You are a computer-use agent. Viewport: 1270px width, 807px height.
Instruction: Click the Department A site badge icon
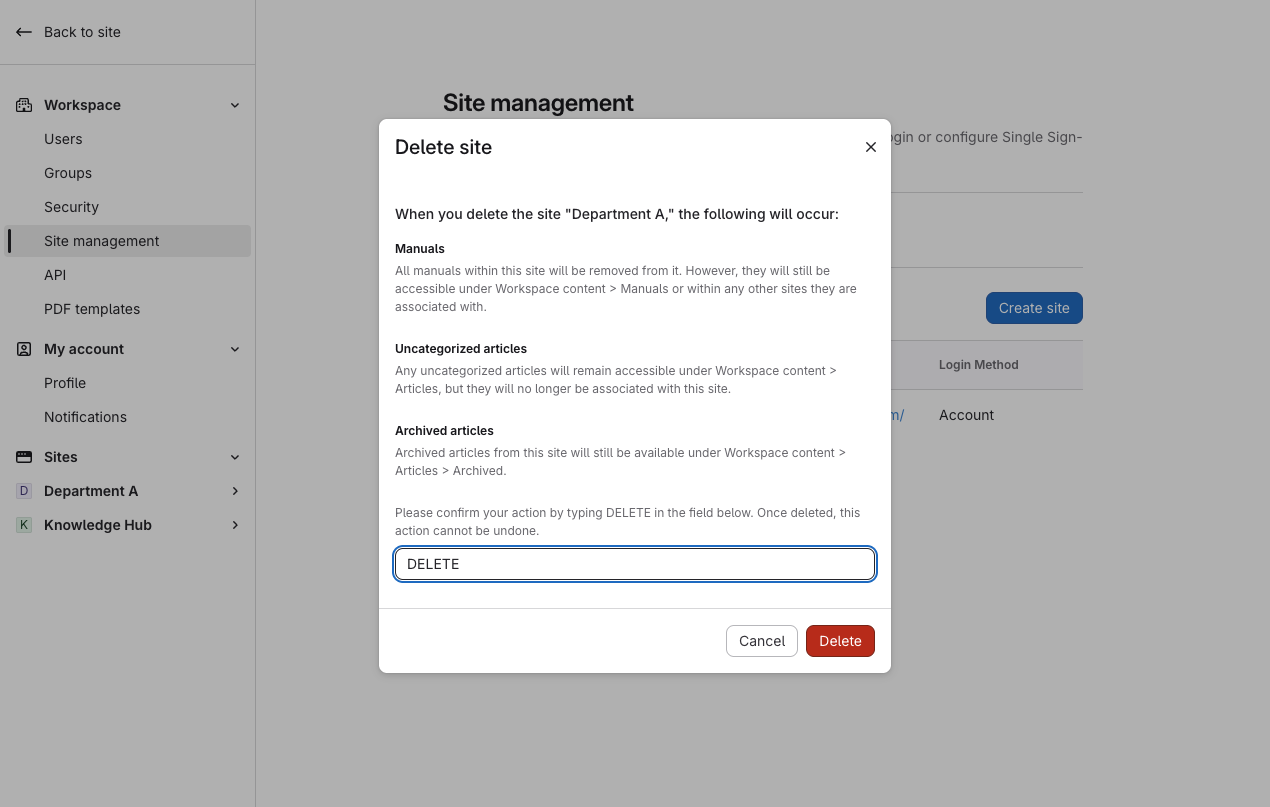pos(23,491)
